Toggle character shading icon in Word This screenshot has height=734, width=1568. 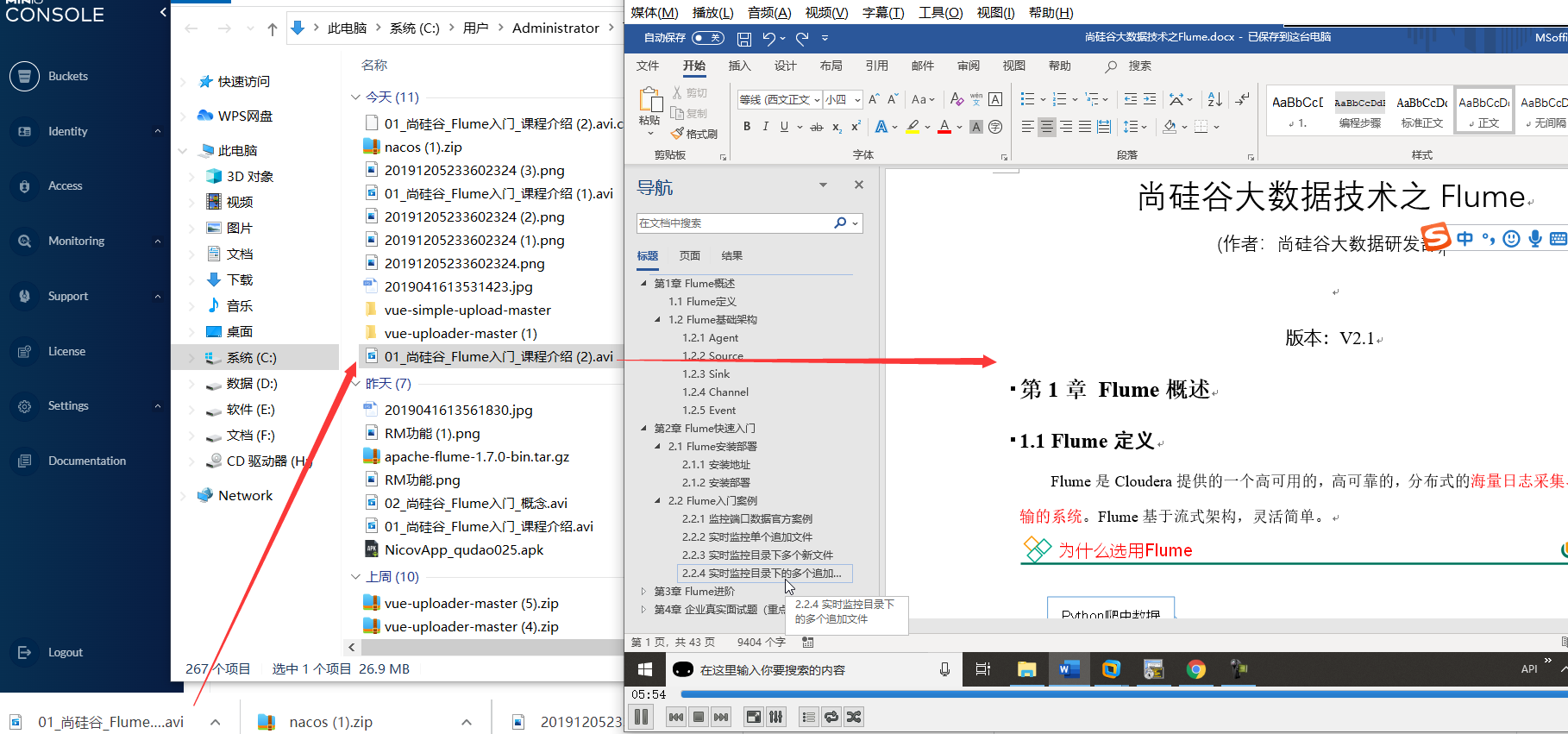(976, 127)
